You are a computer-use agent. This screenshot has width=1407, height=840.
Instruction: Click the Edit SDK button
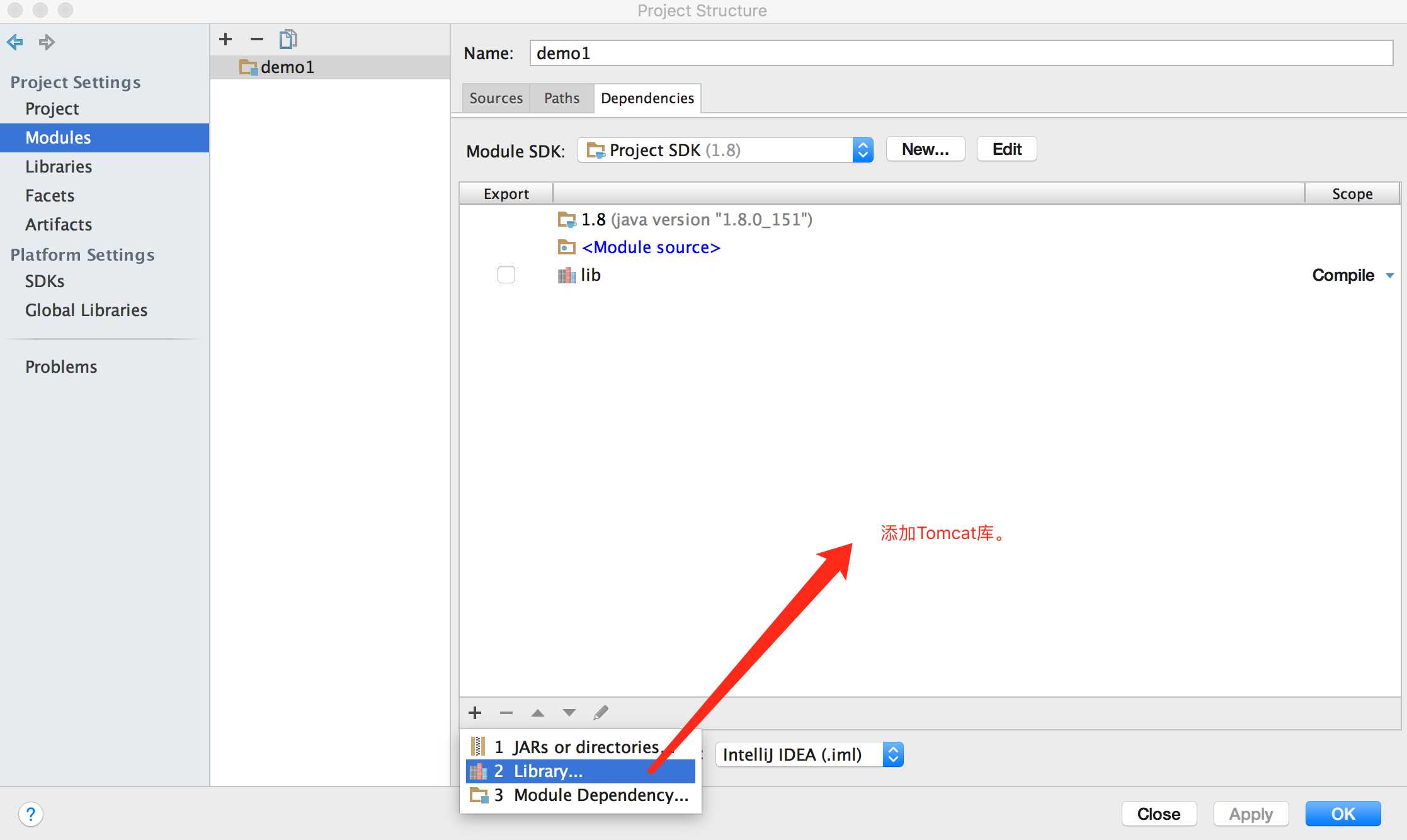pyautogui.click(x=1007, y=149)
